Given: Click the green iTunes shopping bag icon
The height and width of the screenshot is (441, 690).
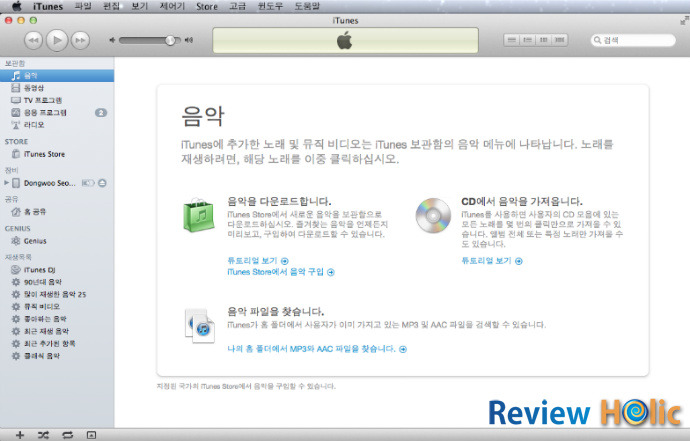Looking at the screenshot, I should tap(199, 215).
